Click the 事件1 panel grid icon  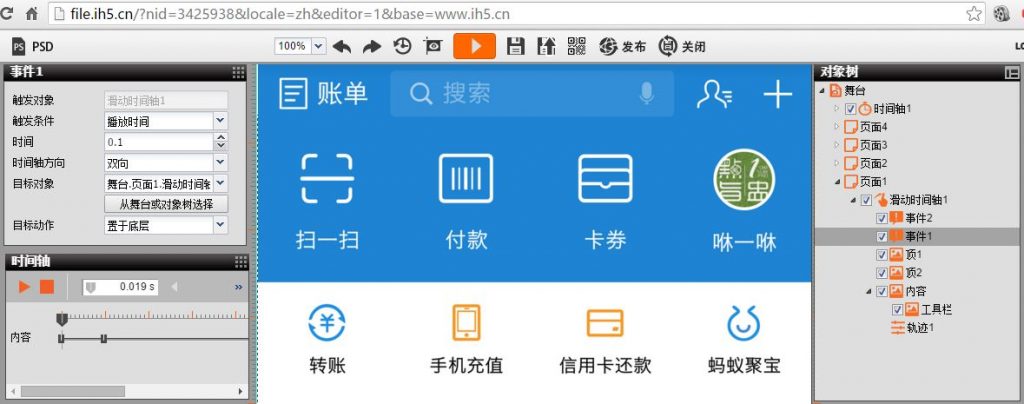point(239,72)
